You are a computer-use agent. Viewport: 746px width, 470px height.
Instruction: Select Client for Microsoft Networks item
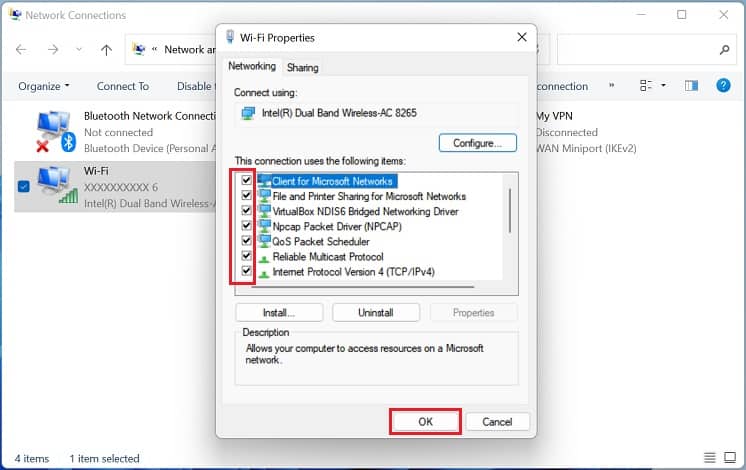click(x=332, y=181)
